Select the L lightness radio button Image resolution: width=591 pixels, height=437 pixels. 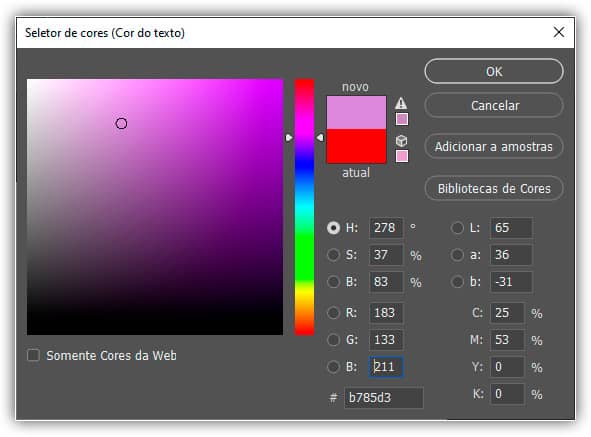pyautogui.click(x=457, y=228)
